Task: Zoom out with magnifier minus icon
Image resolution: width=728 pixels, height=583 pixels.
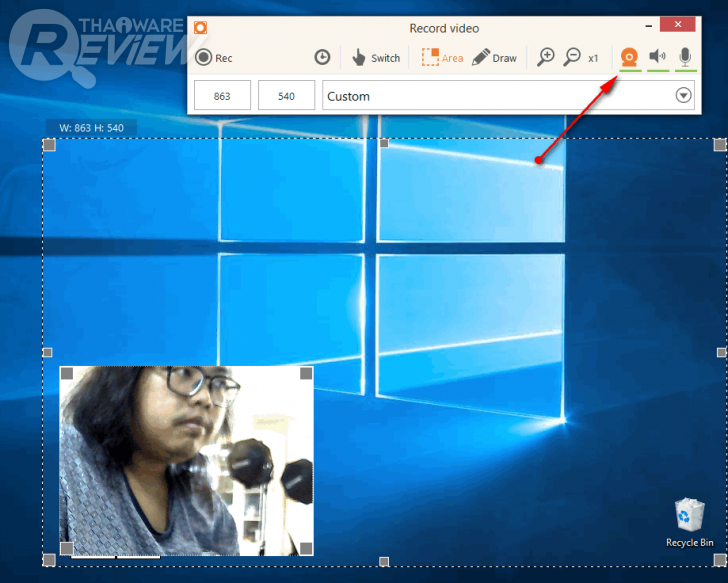Action: [x=572, y=57]
